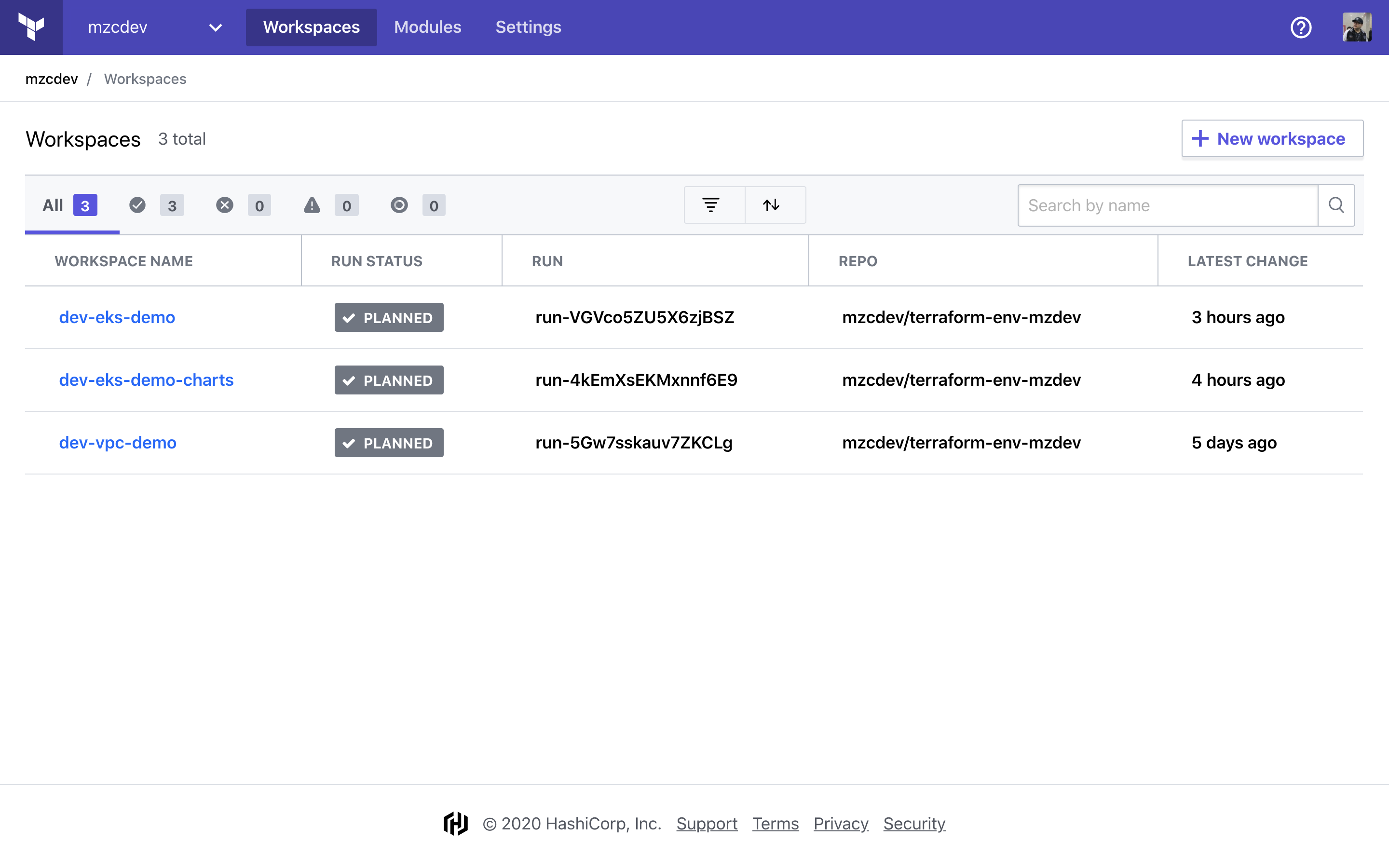Click the filter icon to filter workspaces
1389x868 pixels.
click(x=713, y=205)
